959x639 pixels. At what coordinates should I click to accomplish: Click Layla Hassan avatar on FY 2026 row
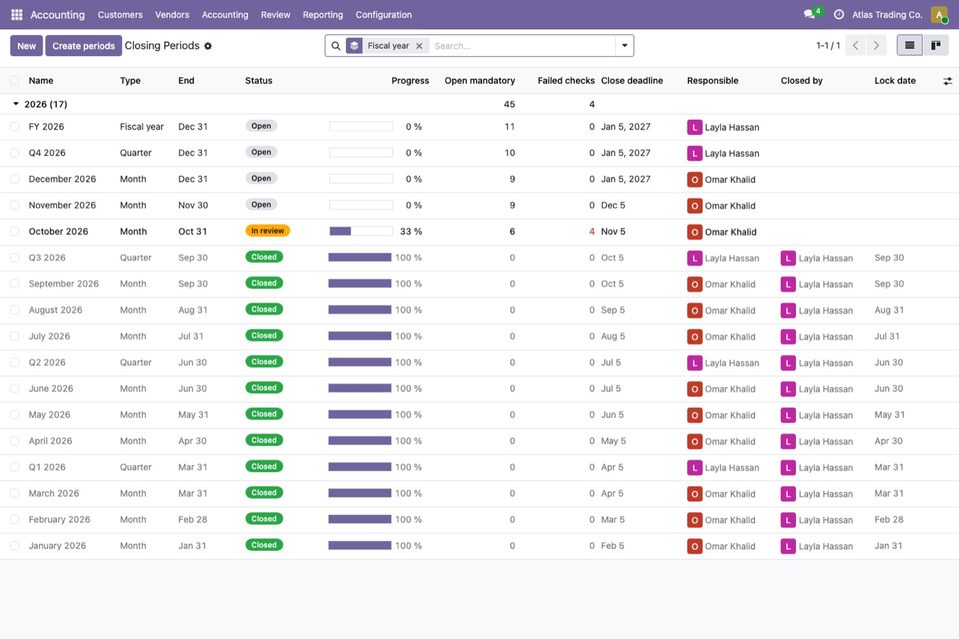tap(694, 127)
